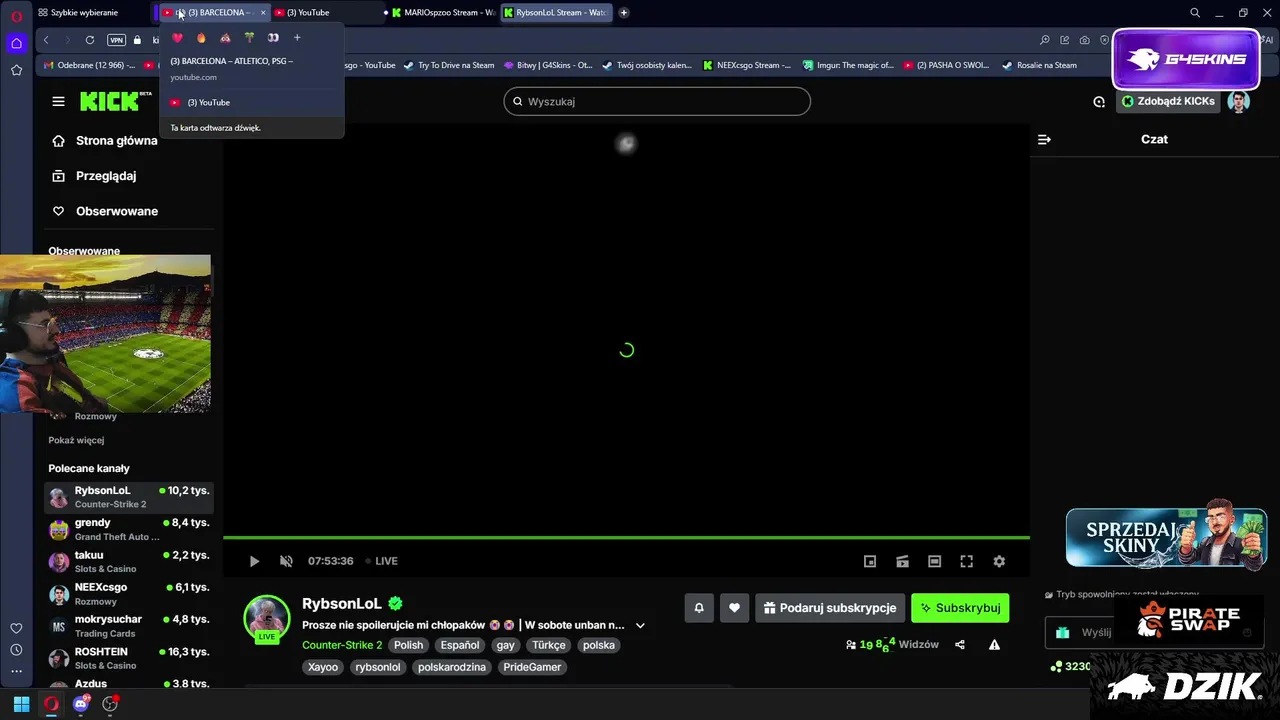1280x720 pixels.
Task: Reload the current page
Action: pos(90,40)
